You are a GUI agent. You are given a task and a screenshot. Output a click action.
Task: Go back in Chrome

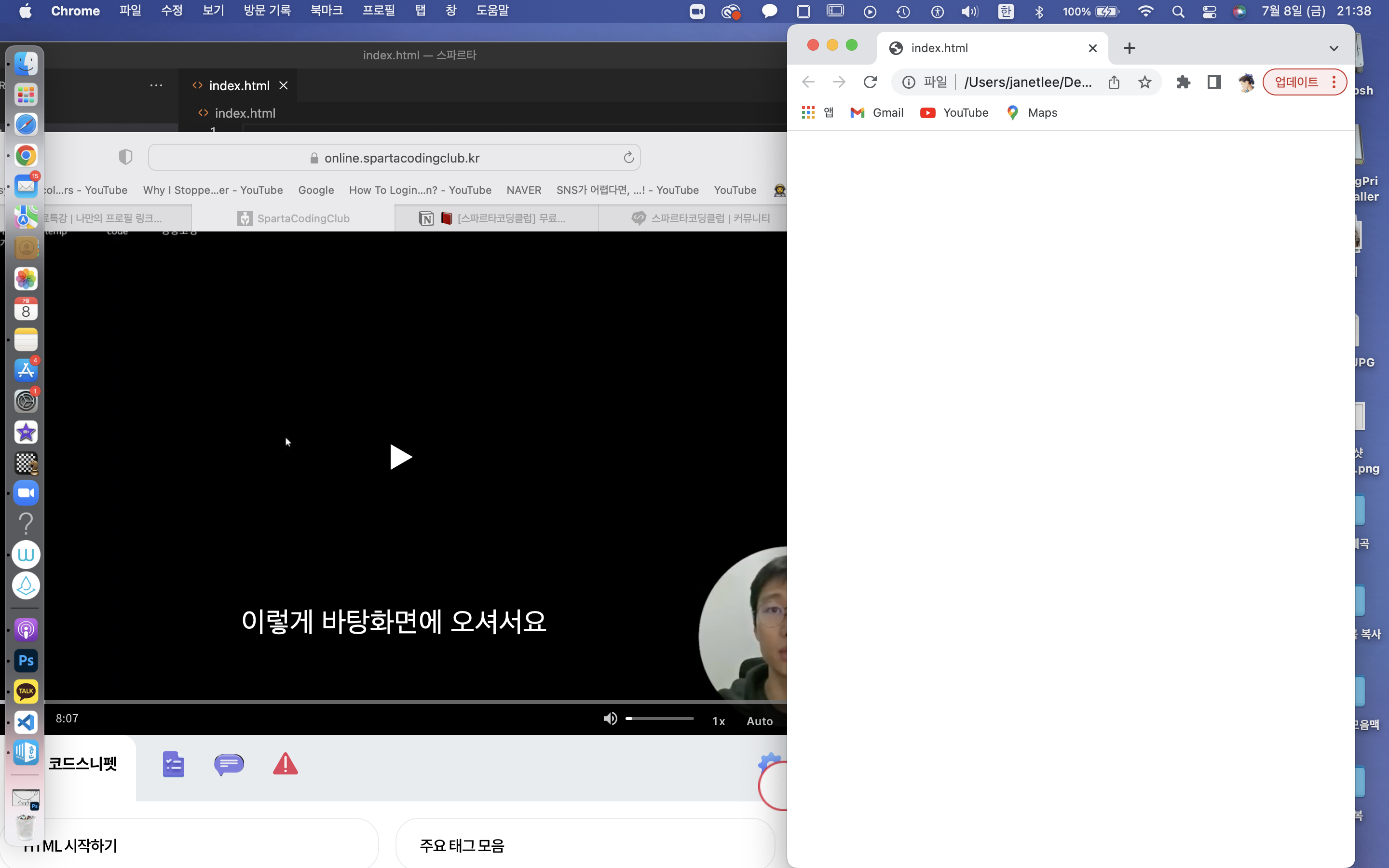click(x=808, y=82)
